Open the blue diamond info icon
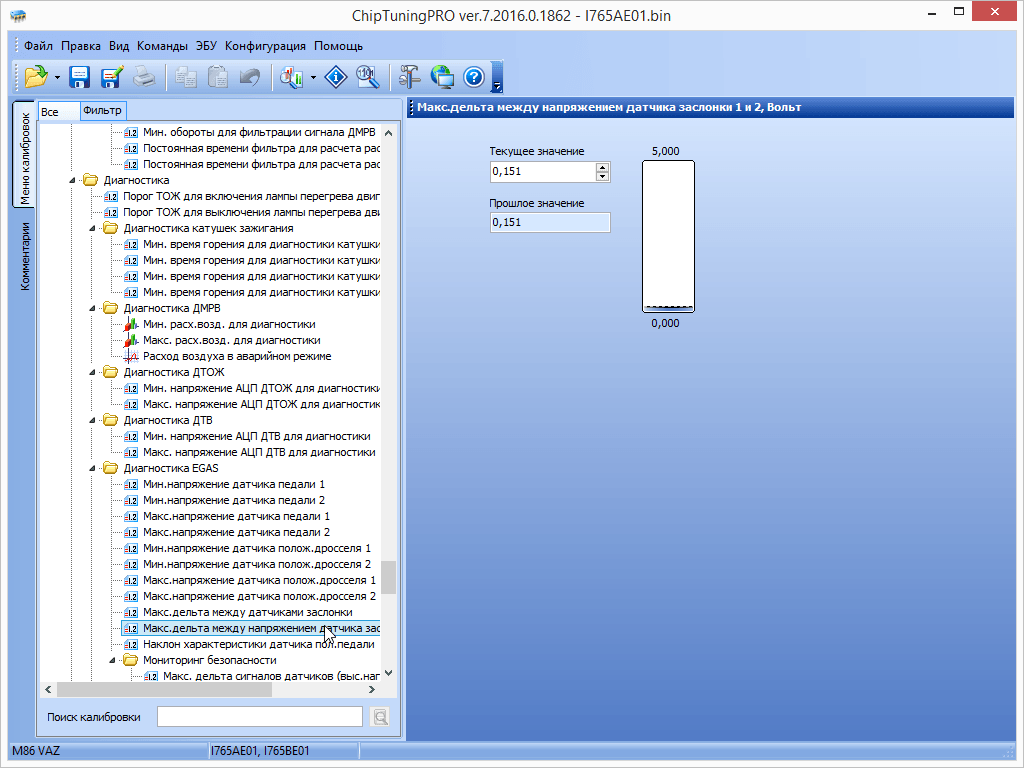1024x768 pixels. point(336,77)
